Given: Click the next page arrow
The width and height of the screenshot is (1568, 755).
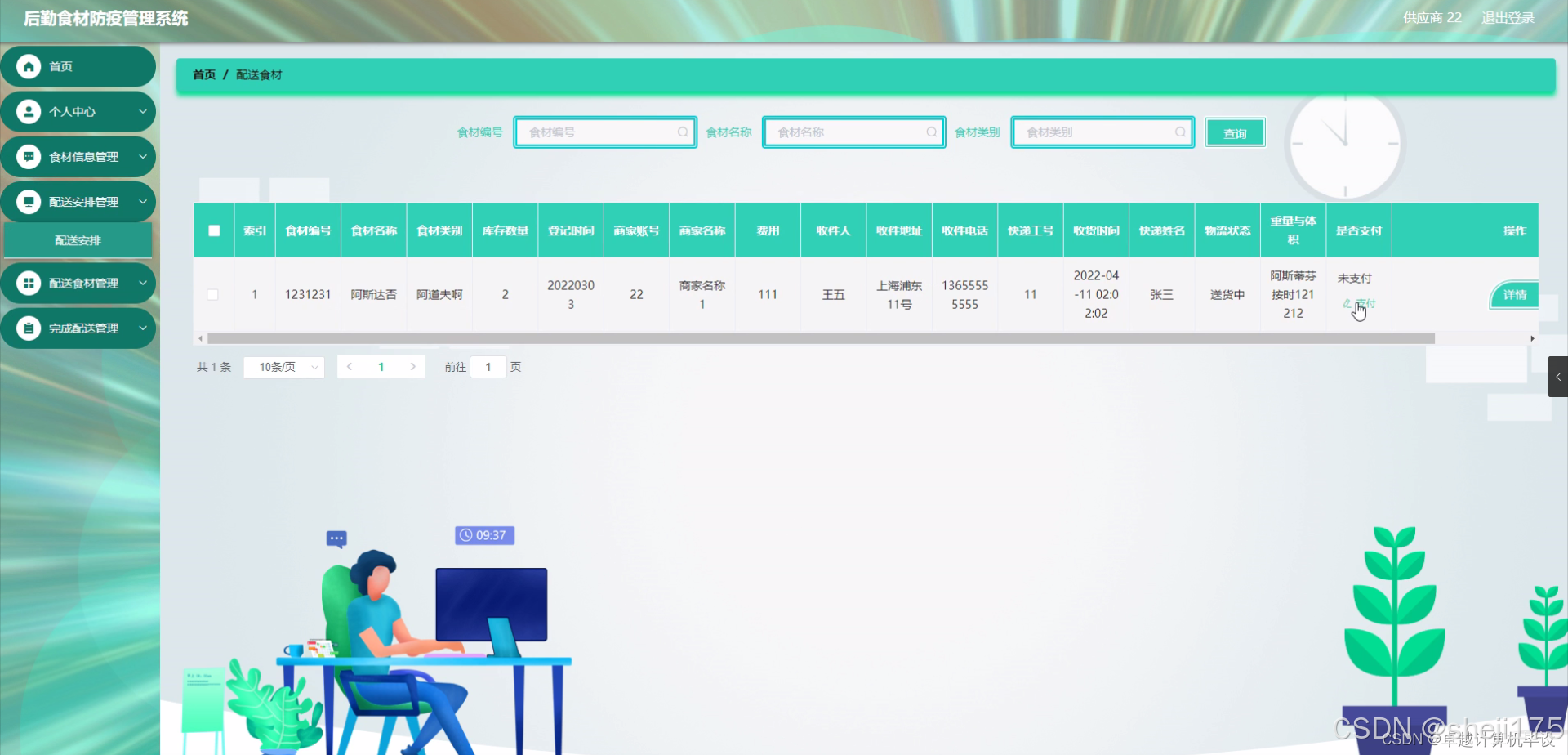Looking at the screenshot, I should pos(413,367).
